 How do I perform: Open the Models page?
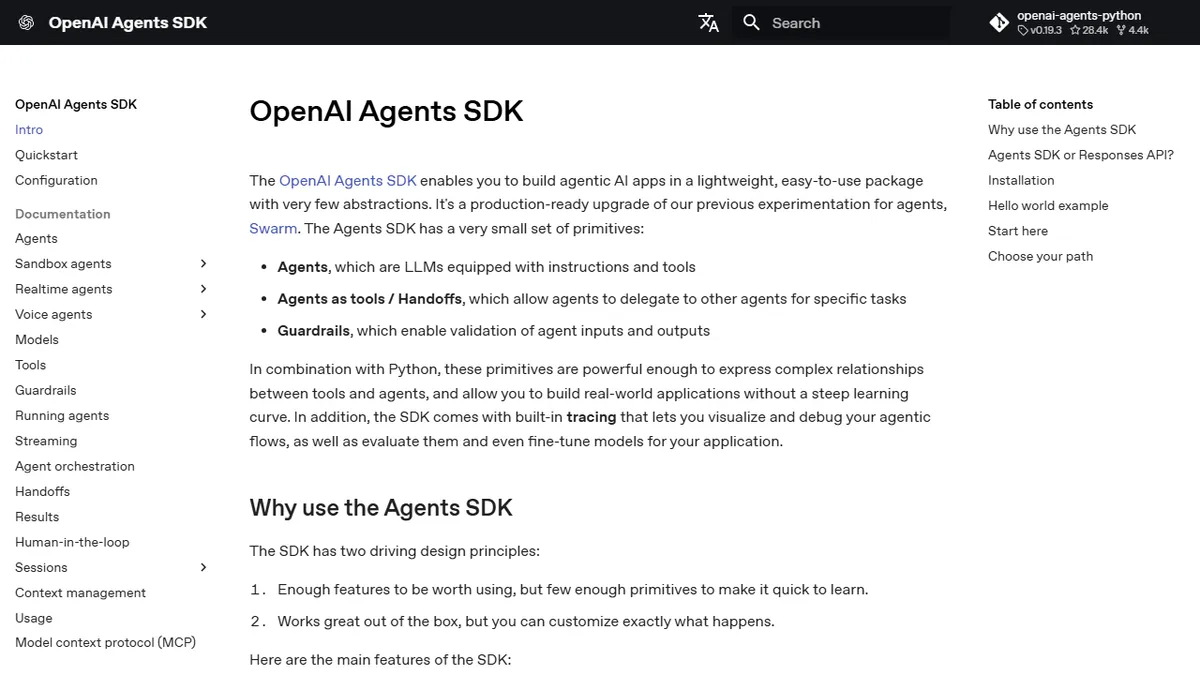37,340
